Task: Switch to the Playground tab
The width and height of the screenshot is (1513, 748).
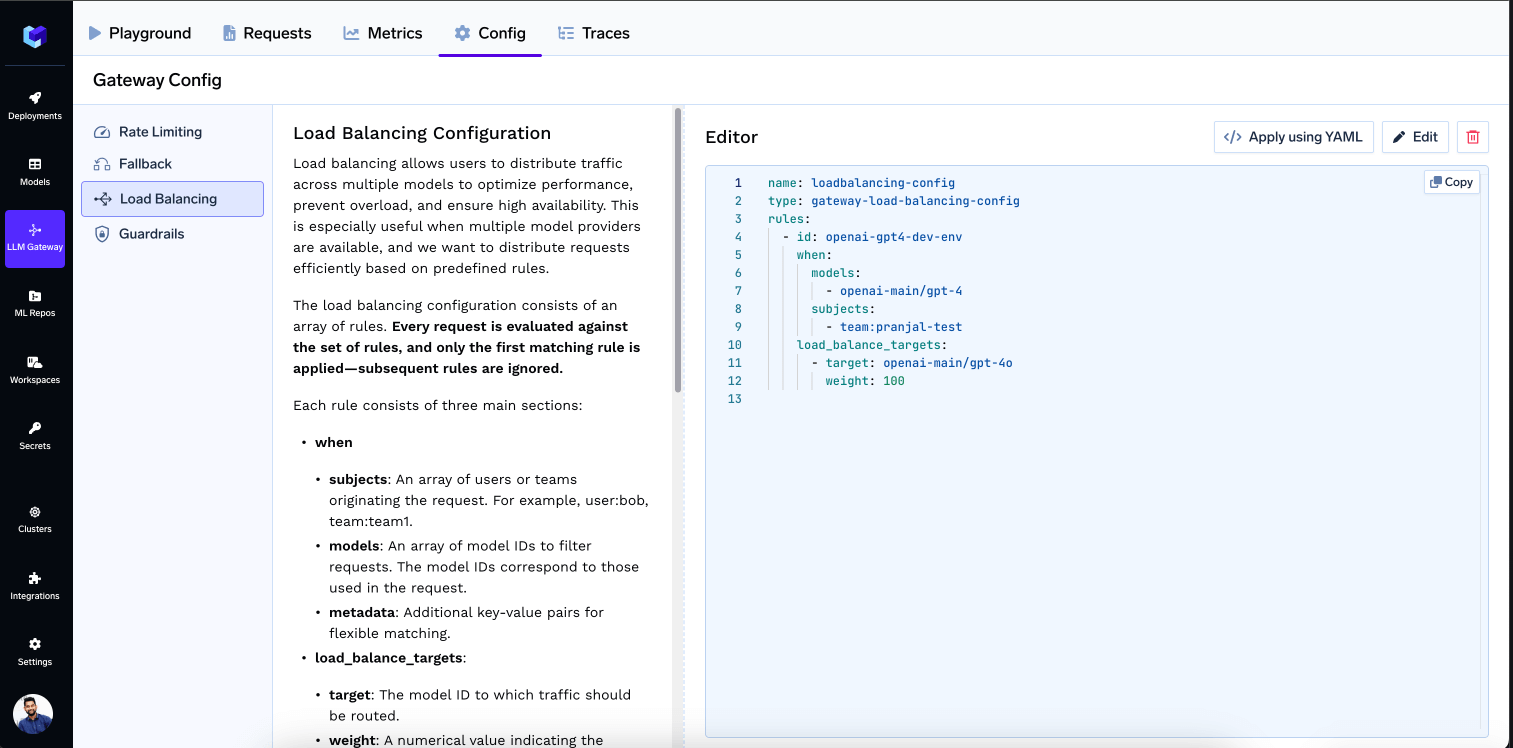Action: (139, 33)
